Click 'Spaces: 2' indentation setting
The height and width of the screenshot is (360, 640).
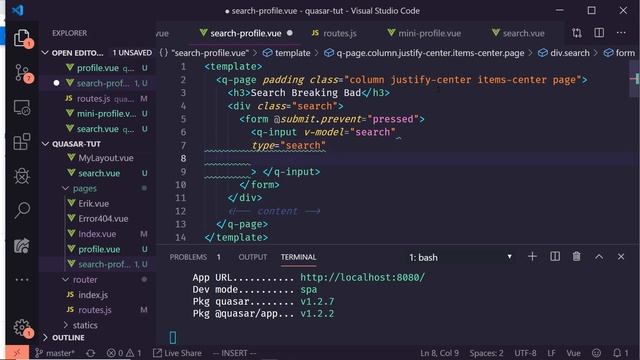point(486,353)
